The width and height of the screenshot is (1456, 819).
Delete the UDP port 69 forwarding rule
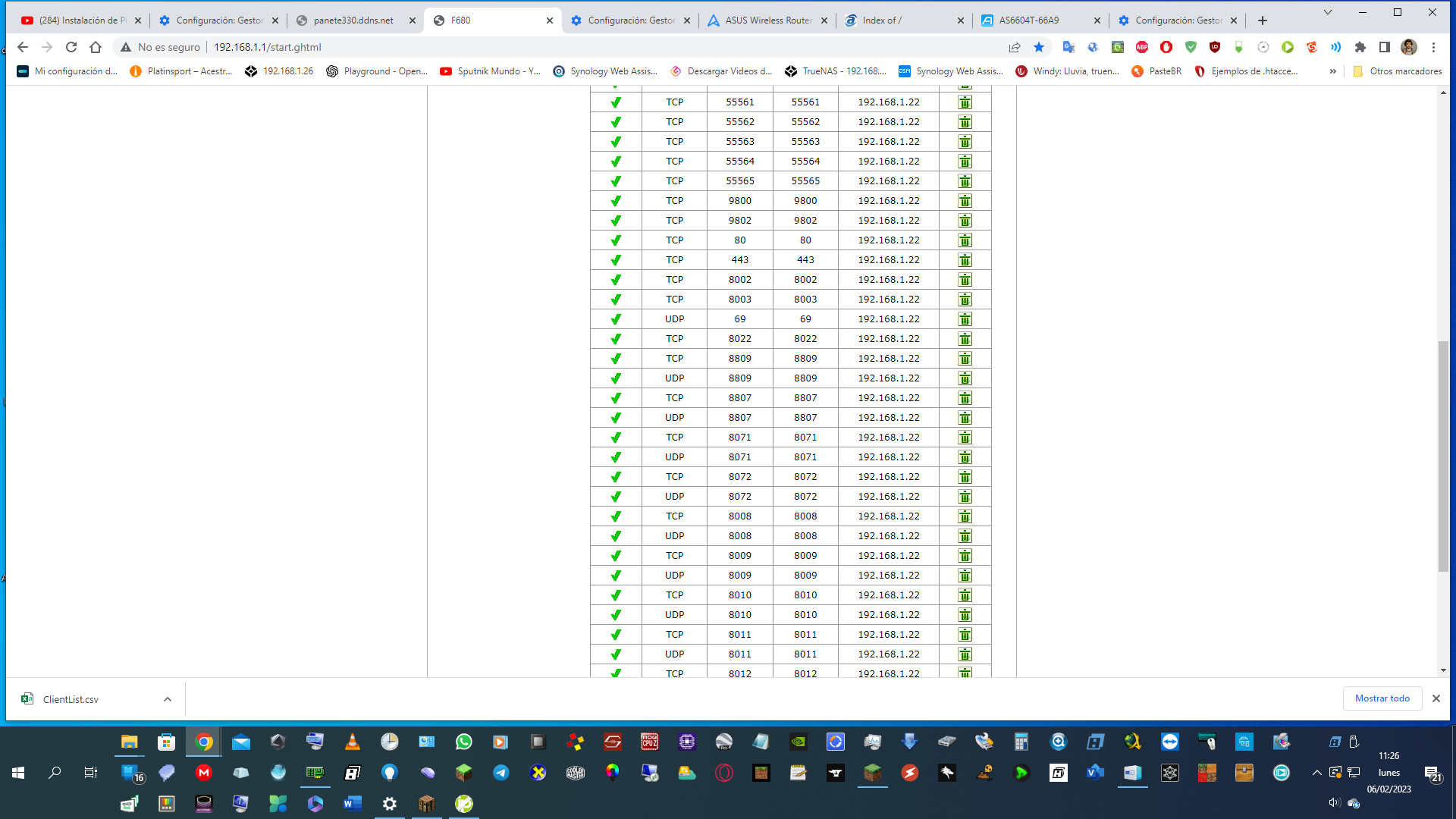click(965, 319)
